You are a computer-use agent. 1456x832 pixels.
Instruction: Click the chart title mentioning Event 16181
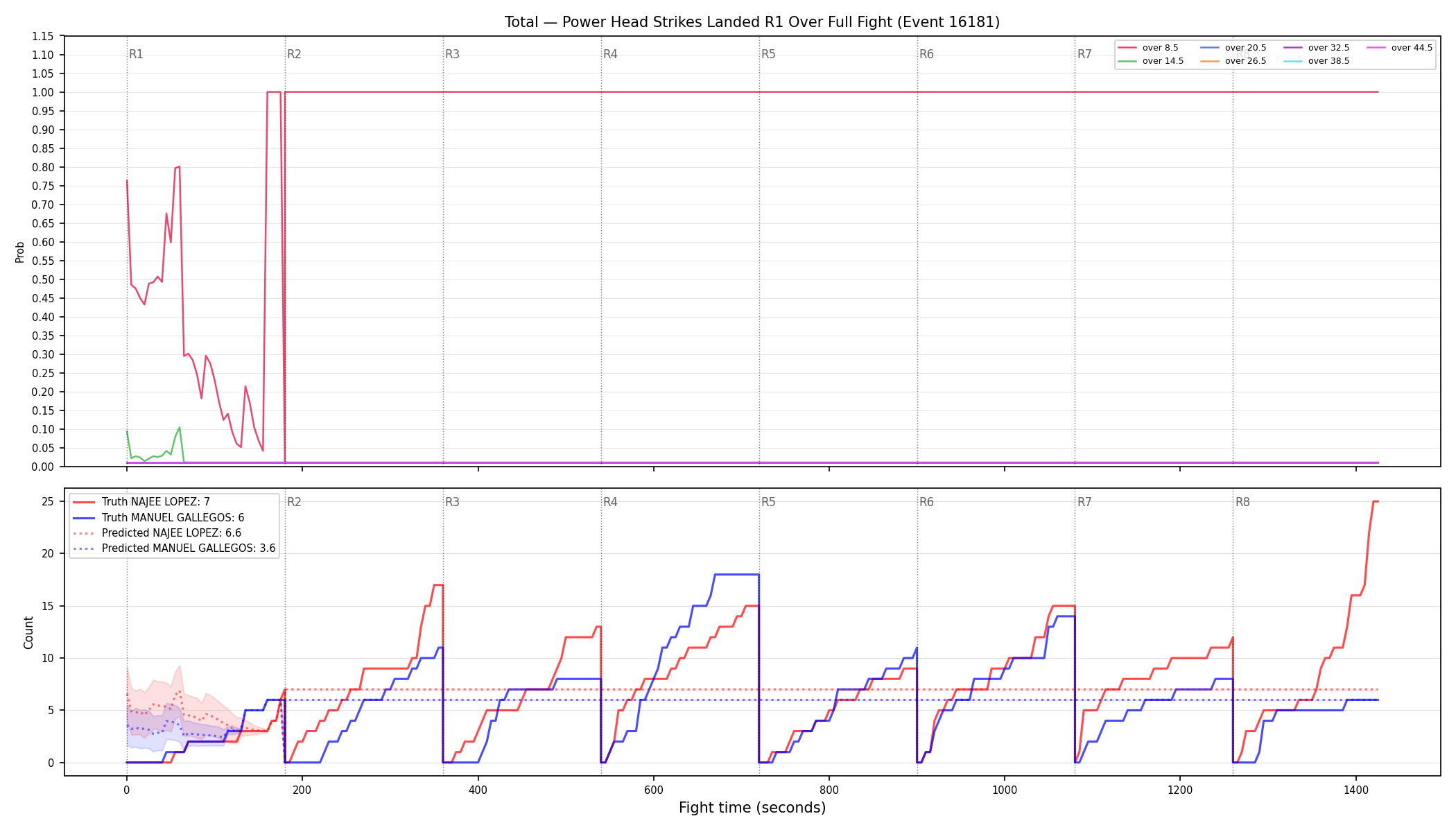point(752,22)
